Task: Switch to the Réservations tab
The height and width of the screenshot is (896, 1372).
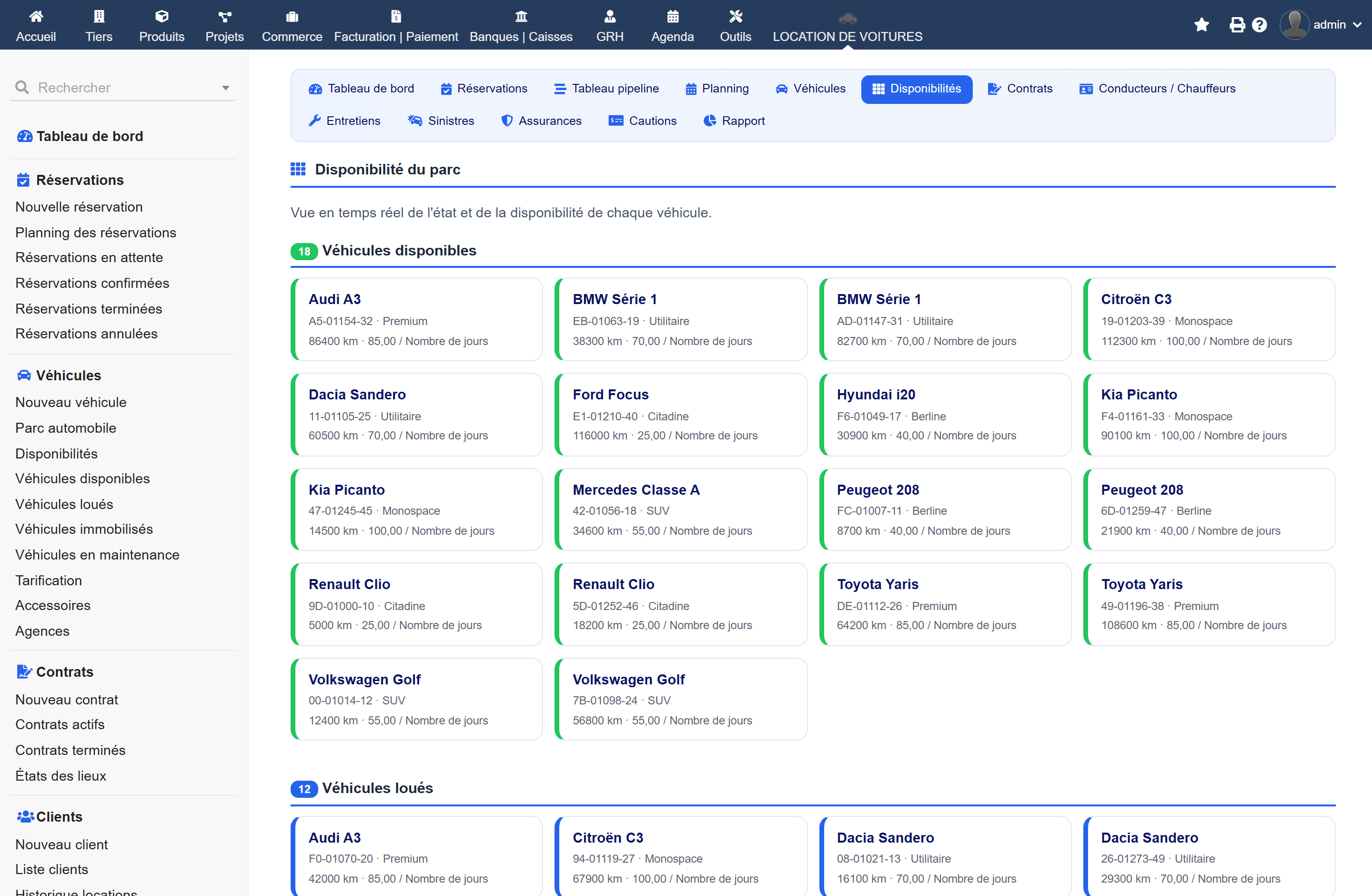Action: tap(484, 89)
